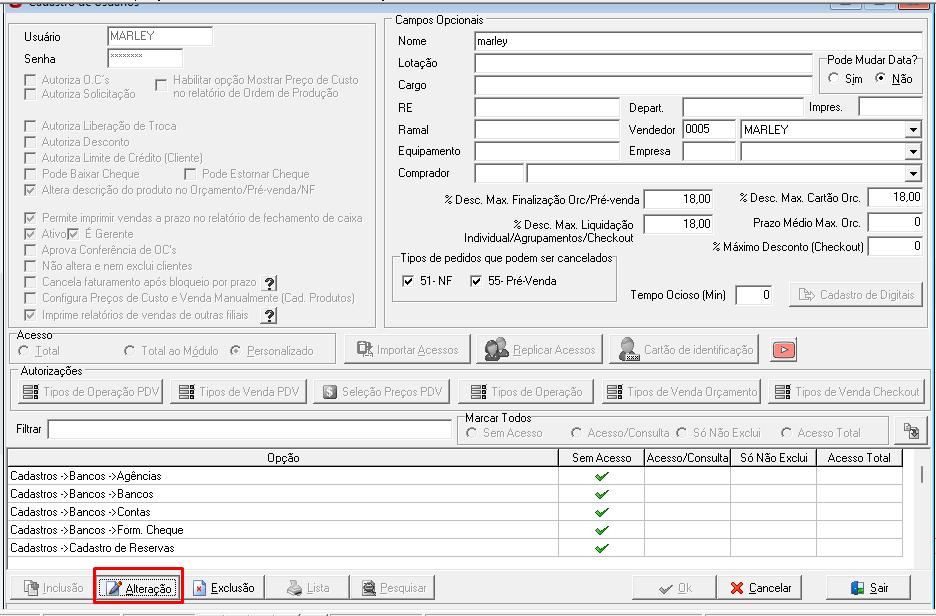This screenshot has height=616, width=936.
Task: Click the Ok confirm button
Action: [x=675, y=588]
